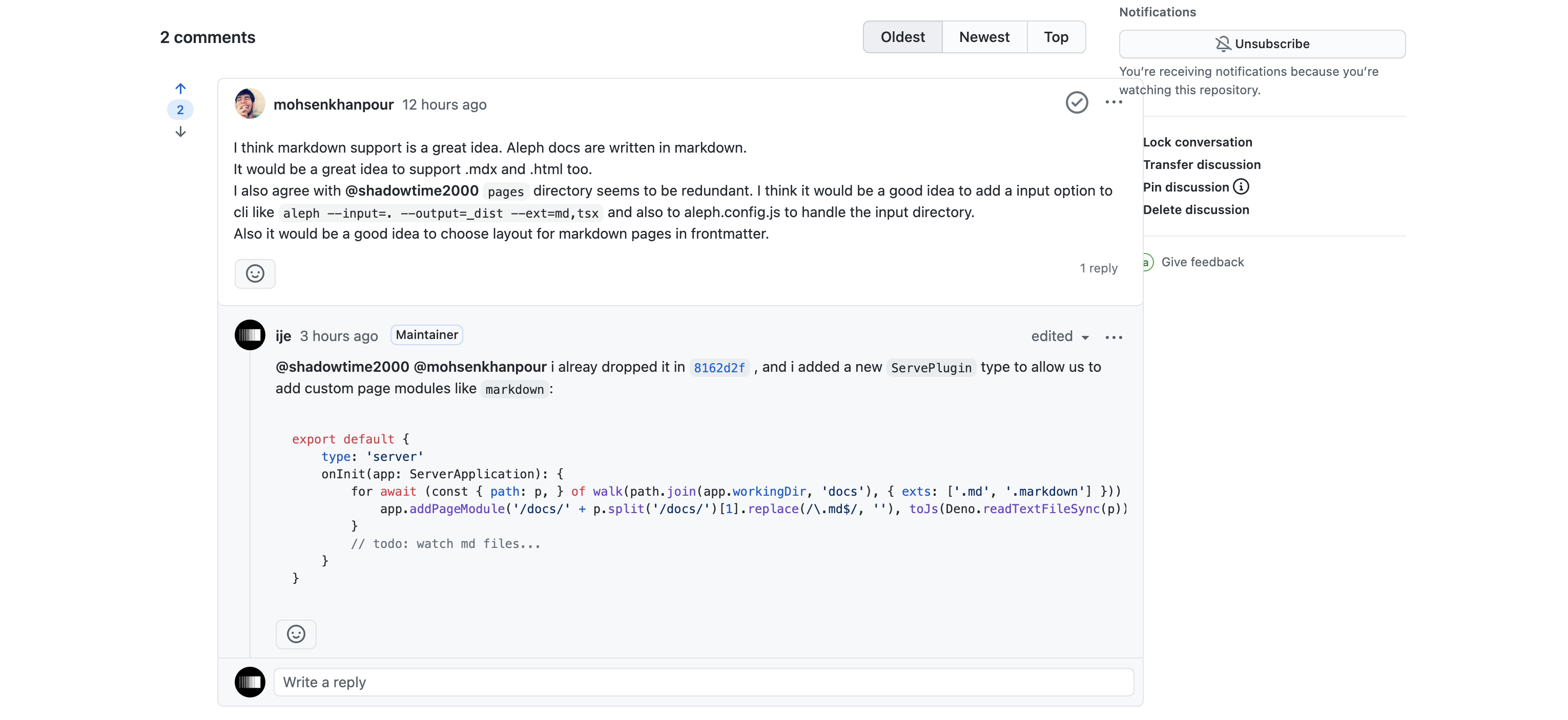Switch to Newest comment sorting

click(984, 36)
